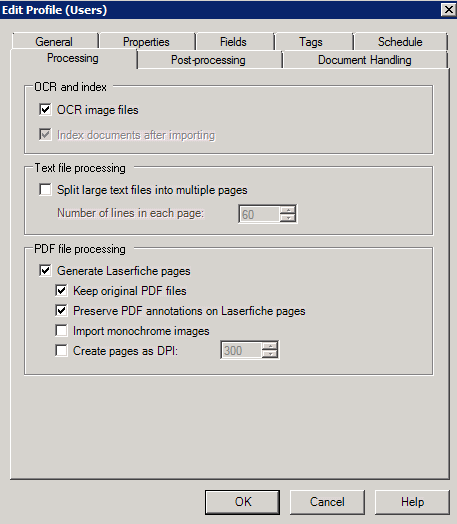Select the Fields tab
Viewport: 457px width, 524px height.
[233, 42]
